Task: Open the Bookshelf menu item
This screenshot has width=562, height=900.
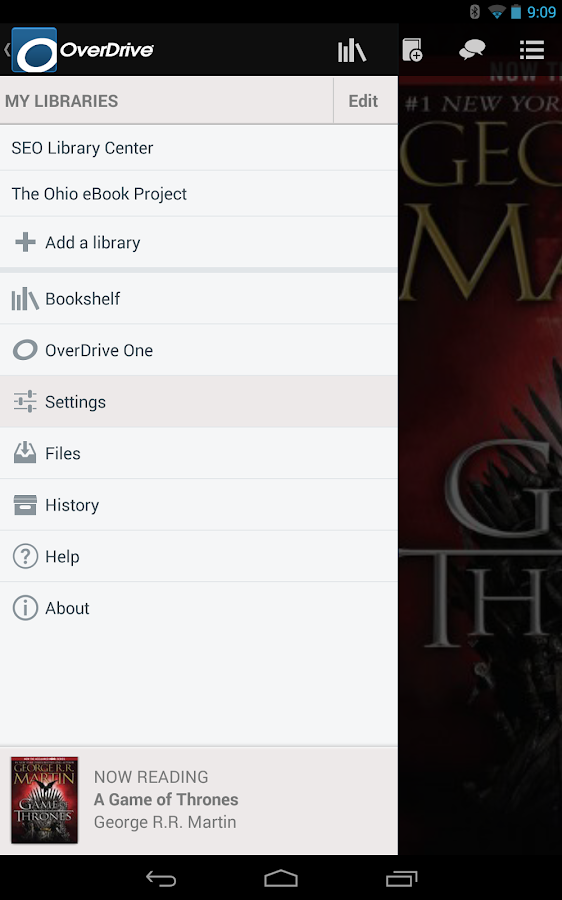Action: [x=199, y=298]
